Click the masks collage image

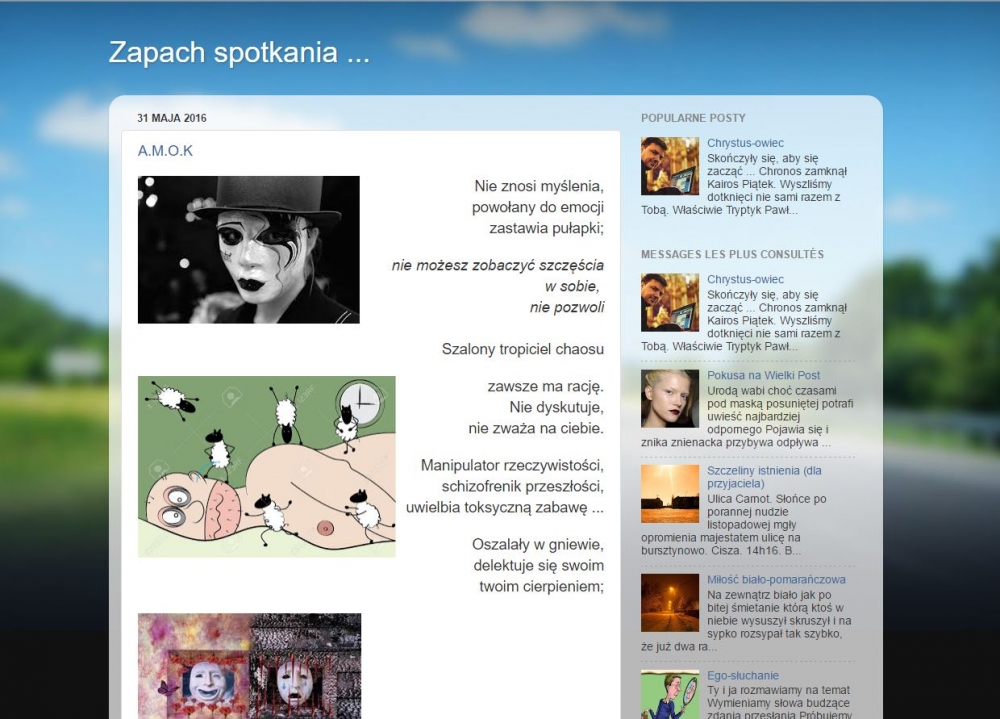[249, 665]
